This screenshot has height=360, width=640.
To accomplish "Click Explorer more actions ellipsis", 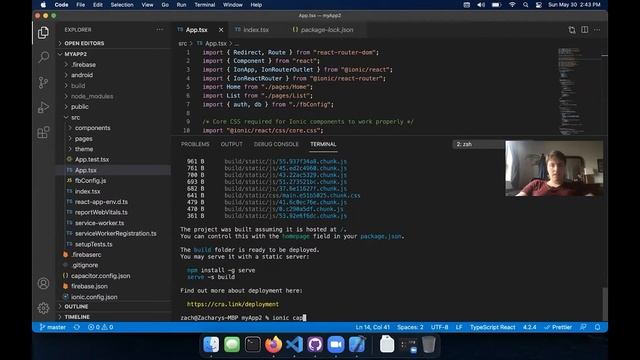I will pos(160,29).
